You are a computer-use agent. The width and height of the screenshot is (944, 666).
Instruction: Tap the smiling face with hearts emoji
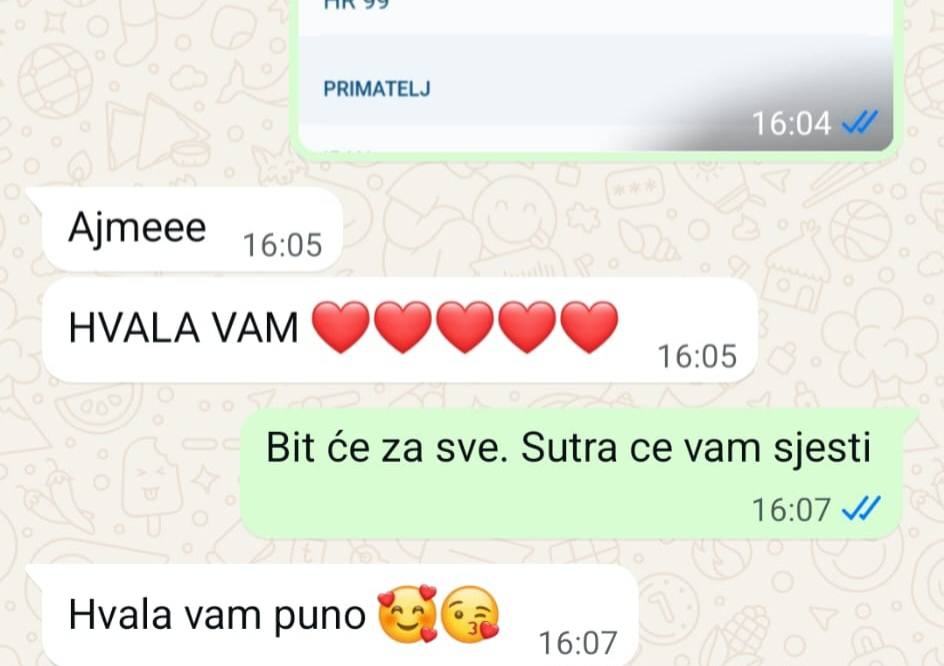(x=408, y=614)
